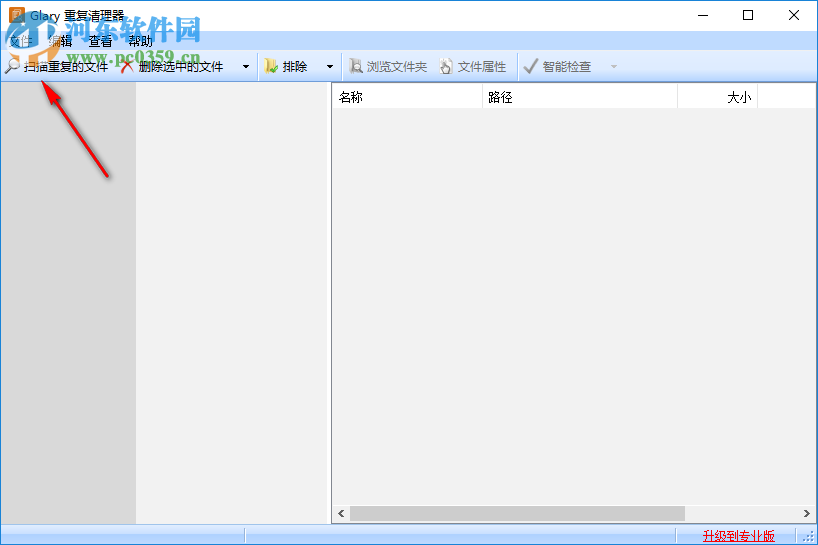Image resolution: width=818 pixels, height=545 pixels.
Task: Click the Glary app icon in title bar
Action: (x=17, y=15)
